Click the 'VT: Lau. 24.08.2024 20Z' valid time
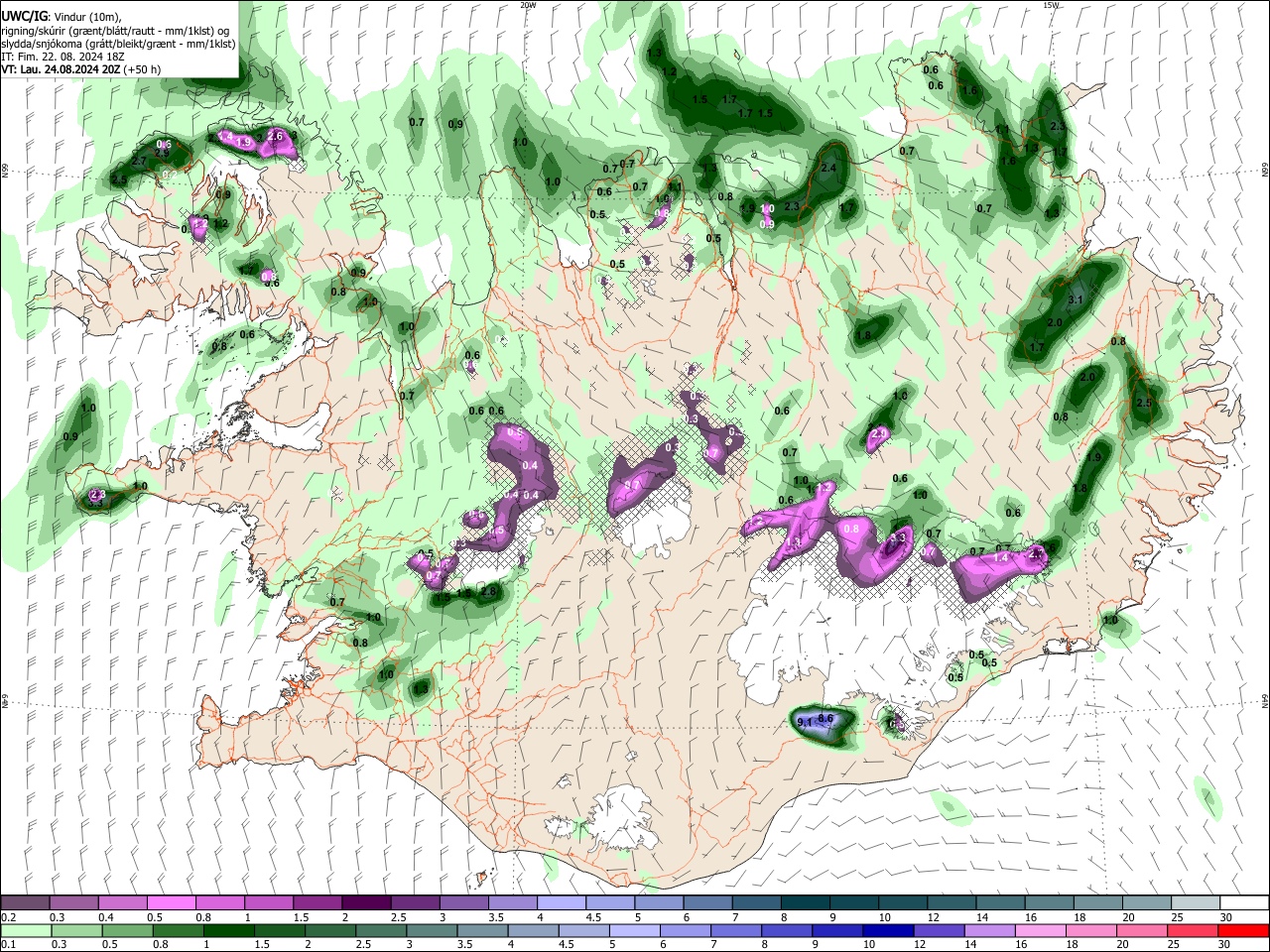 pyautogui.click(x=61, y=69)
